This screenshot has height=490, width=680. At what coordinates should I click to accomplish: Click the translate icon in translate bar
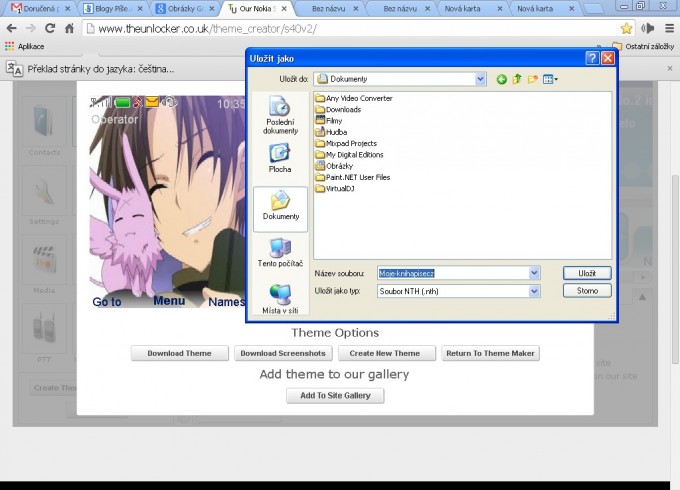pyautogui.click(x=14, y=69)
